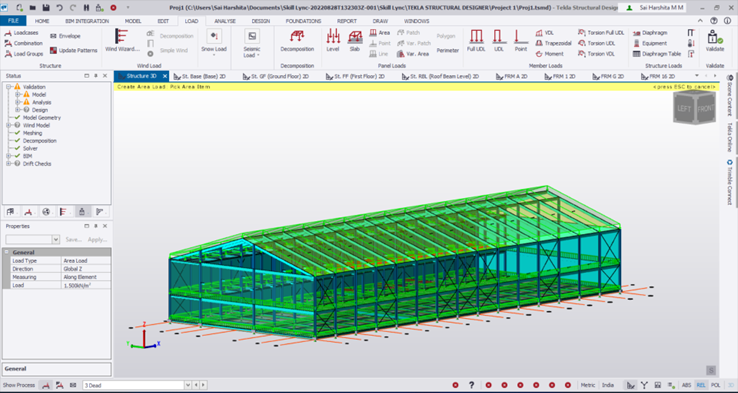Image resolution: width=738 pixels, height=393 pixels.
Task: Click the Slab load icon
Action: tap(355, 40)
